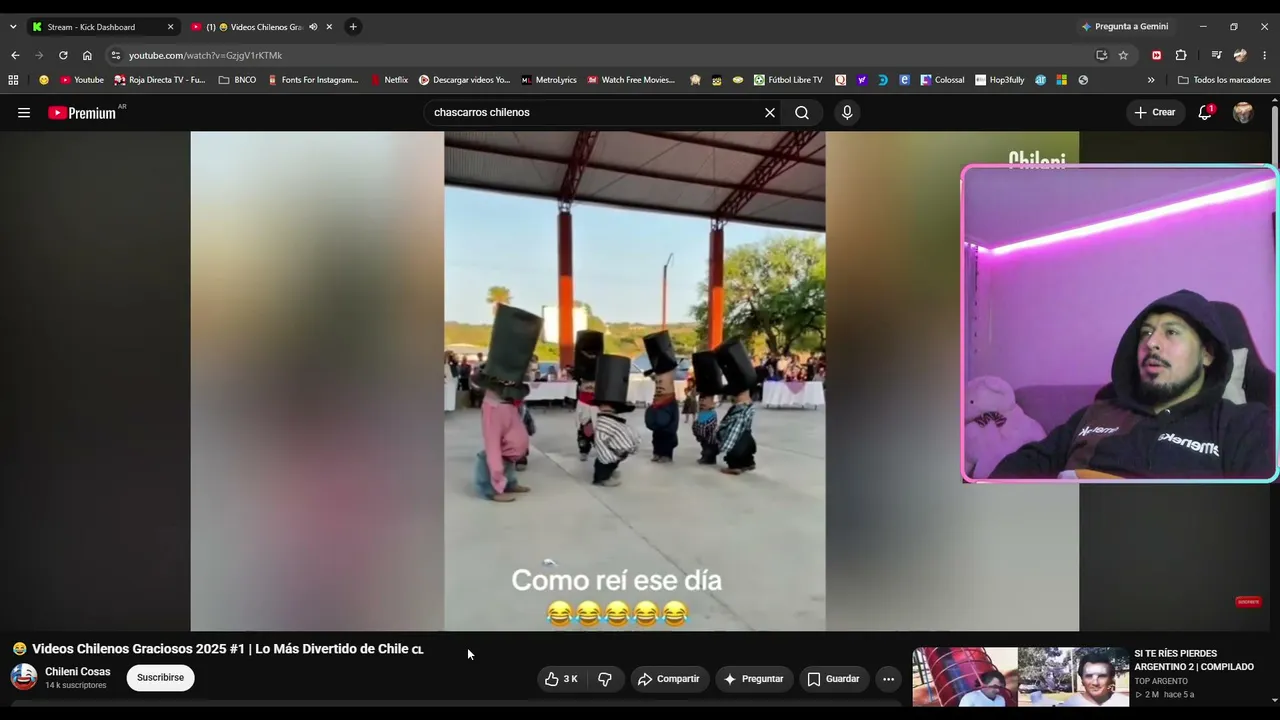This screenshot has width=1280, height=720.
Task: Open the Netflix bookmark
Action: [389, 80]
